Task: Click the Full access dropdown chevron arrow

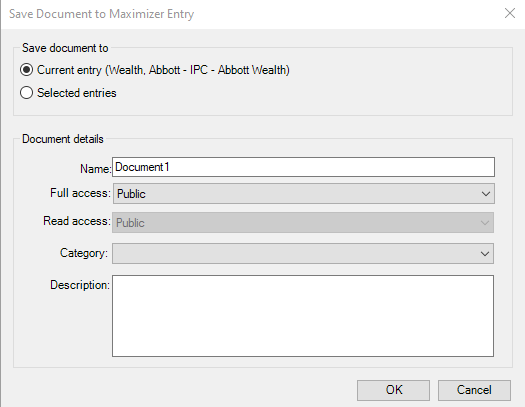Action: (x=485, y=194)
